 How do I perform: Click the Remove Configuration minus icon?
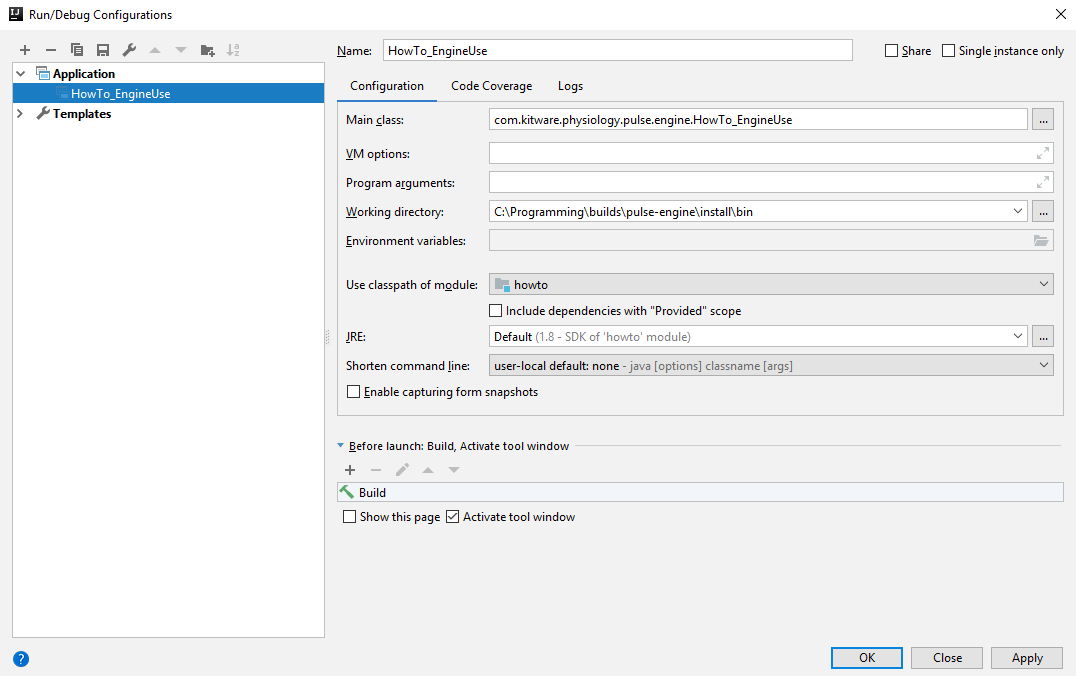tap(51, 50)
